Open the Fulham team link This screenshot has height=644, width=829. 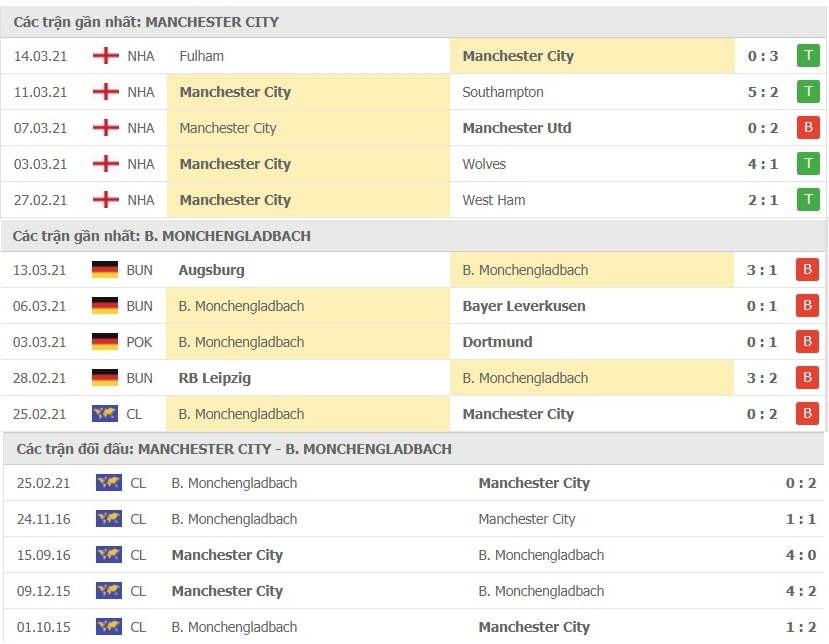pos(201,56)
